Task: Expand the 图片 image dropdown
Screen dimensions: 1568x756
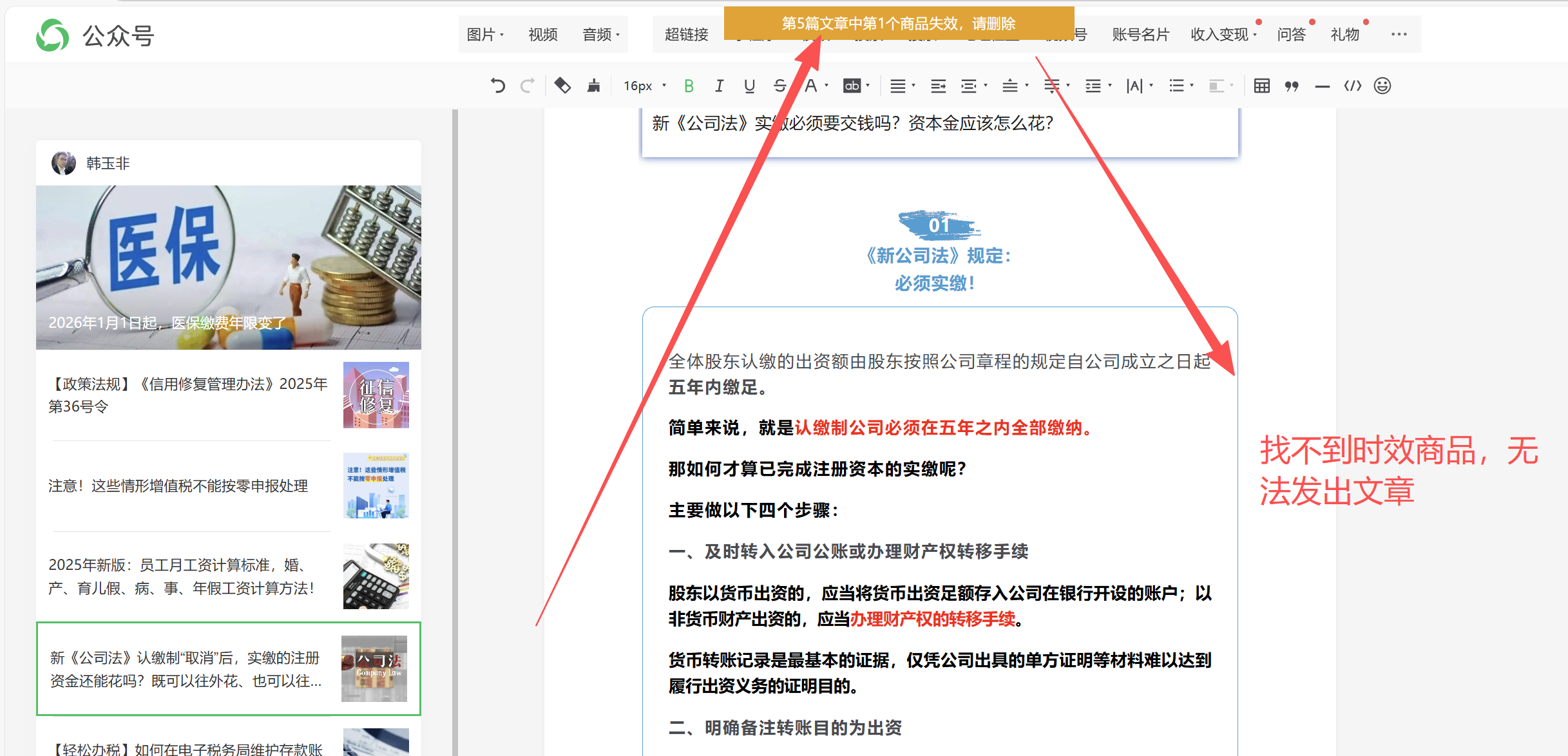Action: (x=484, y=35)
